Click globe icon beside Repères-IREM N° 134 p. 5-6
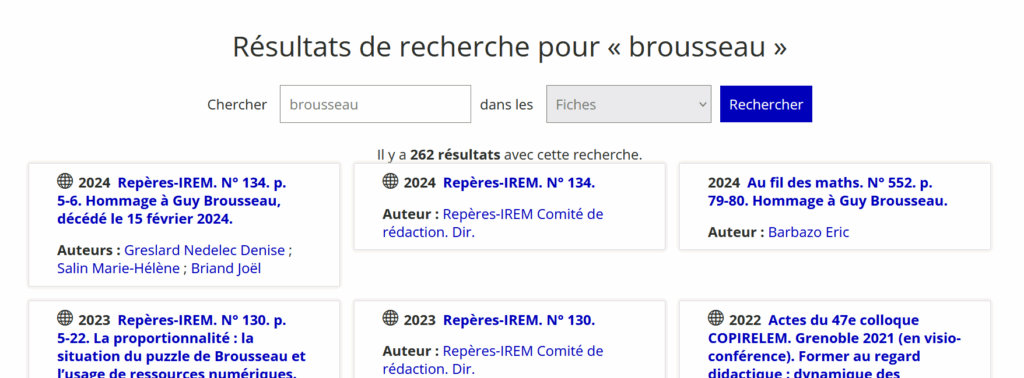This screenshot has height=378, width=1024. click(x=65, y=181)
